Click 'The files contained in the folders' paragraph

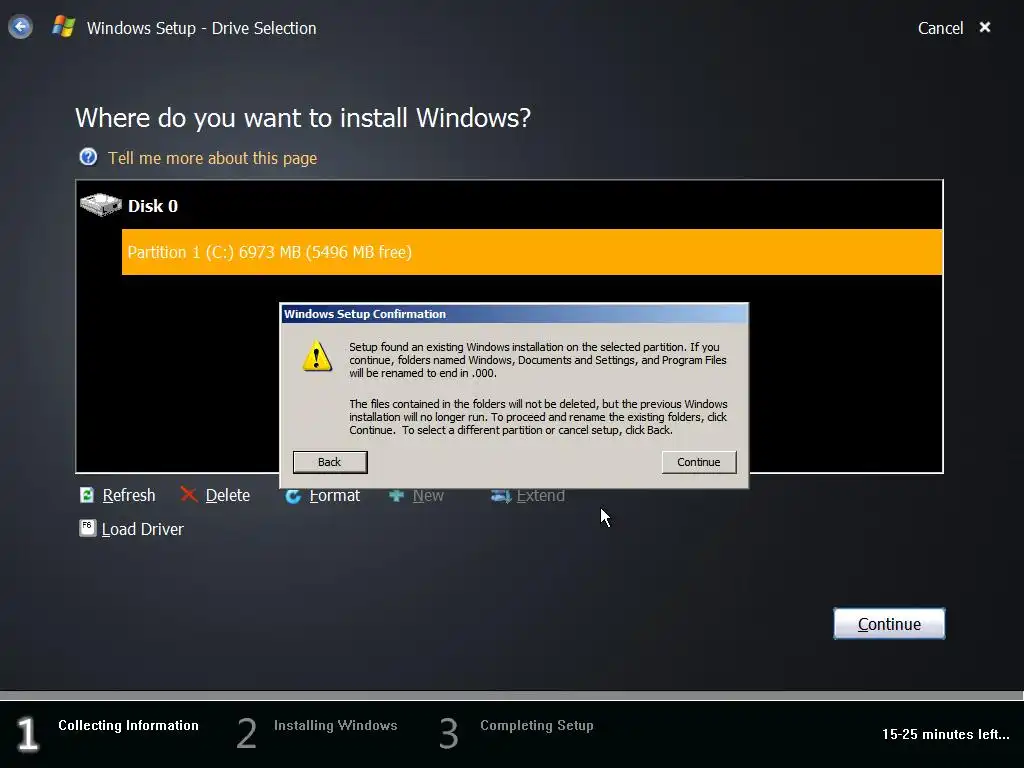537,417
